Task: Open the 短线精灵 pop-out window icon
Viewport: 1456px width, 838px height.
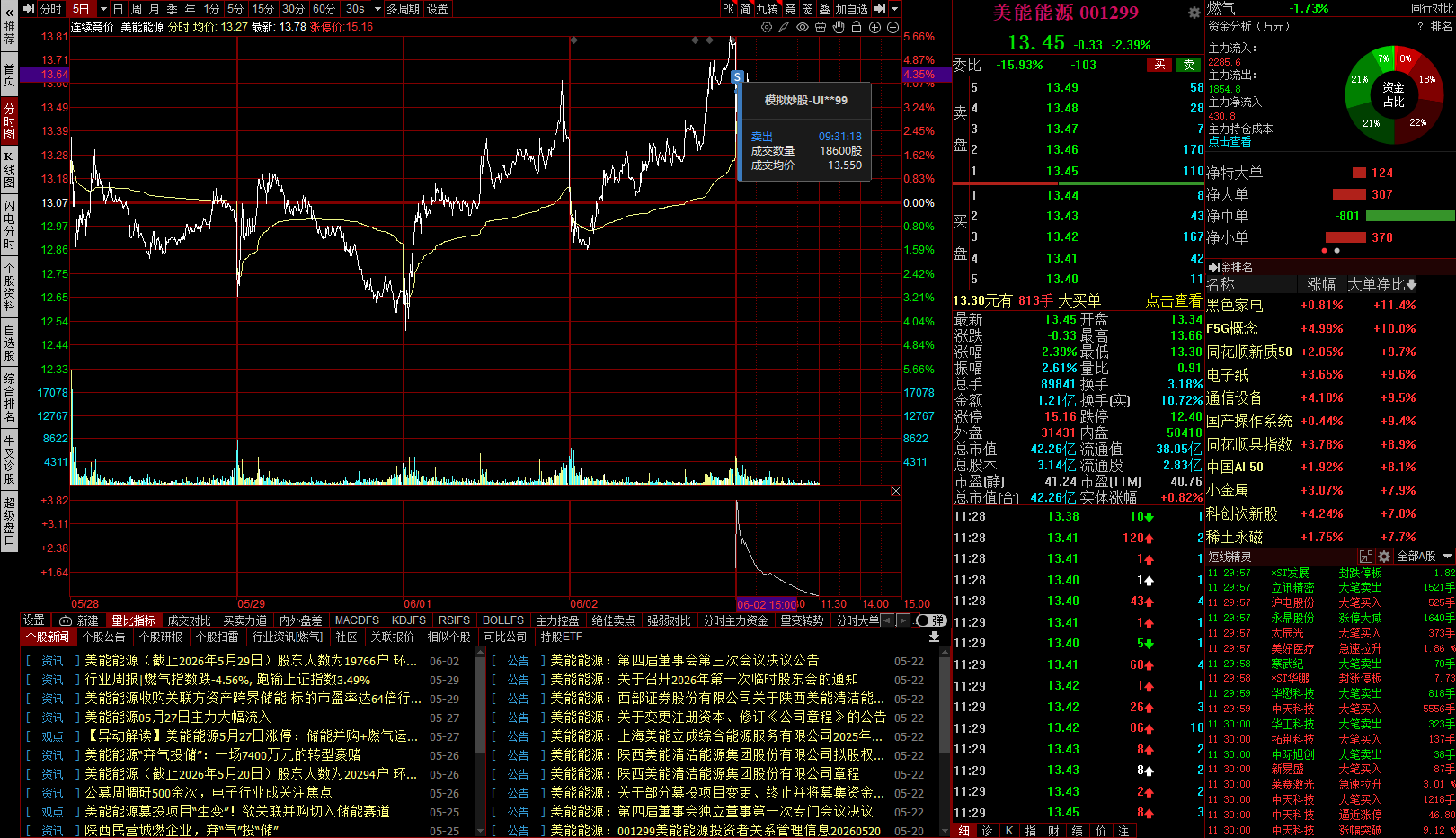Action: click(x=1366, y=557)
